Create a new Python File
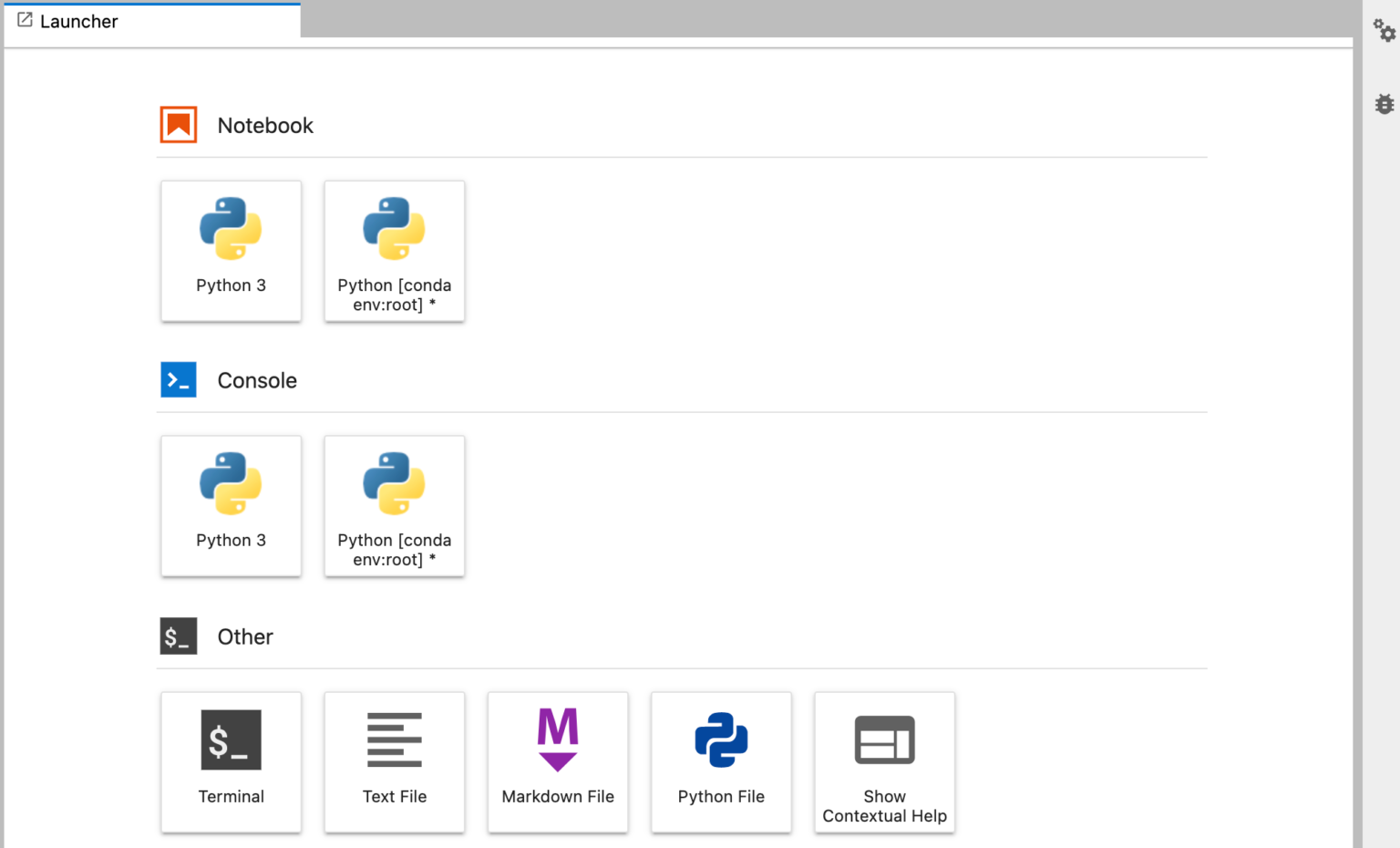The height and width of the screenshot is (848, 1400). 721,762
